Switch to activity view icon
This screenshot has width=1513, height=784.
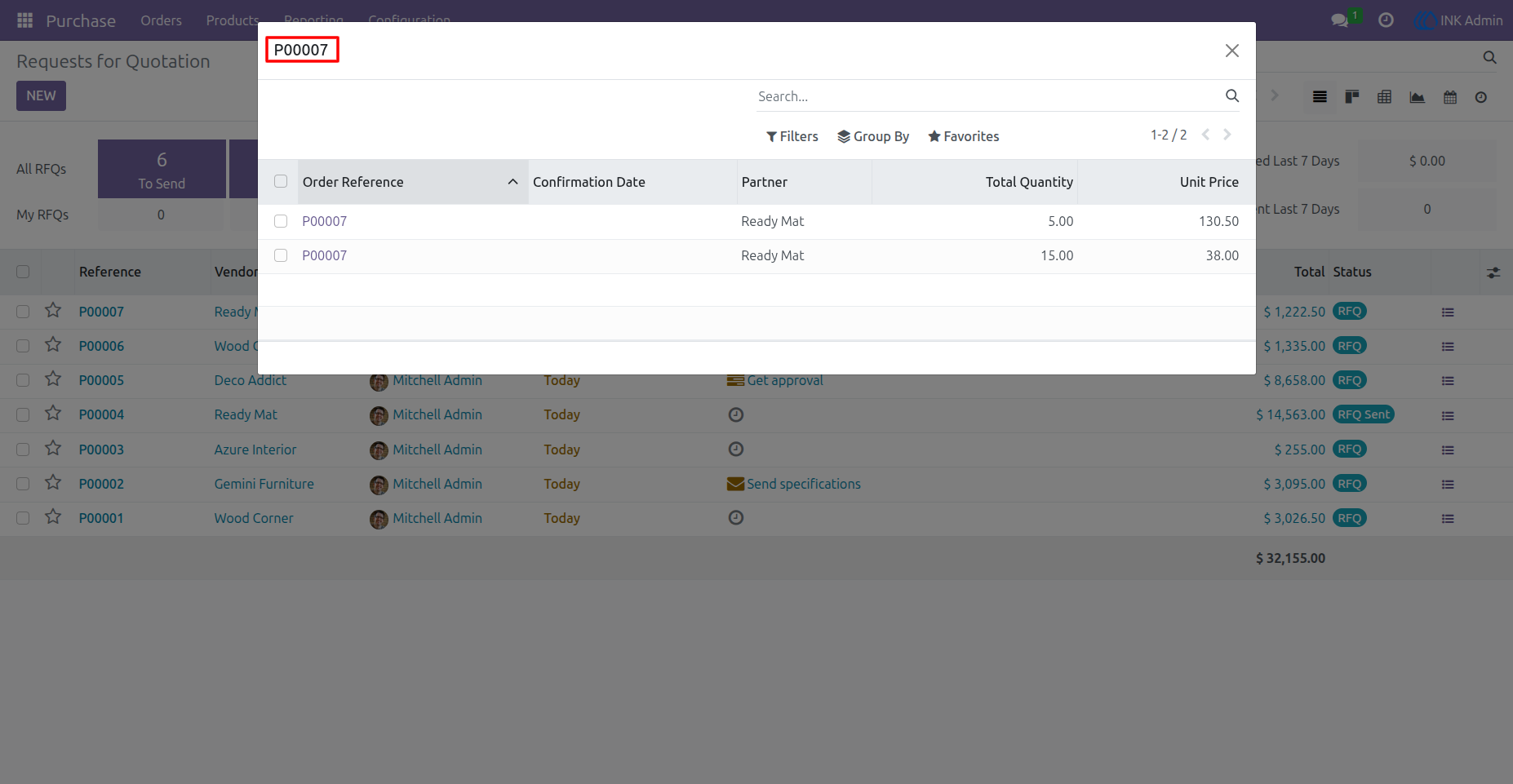1481,97
